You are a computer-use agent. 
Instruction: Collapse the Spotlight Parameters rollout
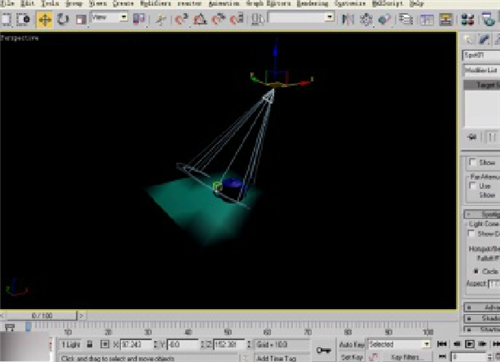click(482, 214)
